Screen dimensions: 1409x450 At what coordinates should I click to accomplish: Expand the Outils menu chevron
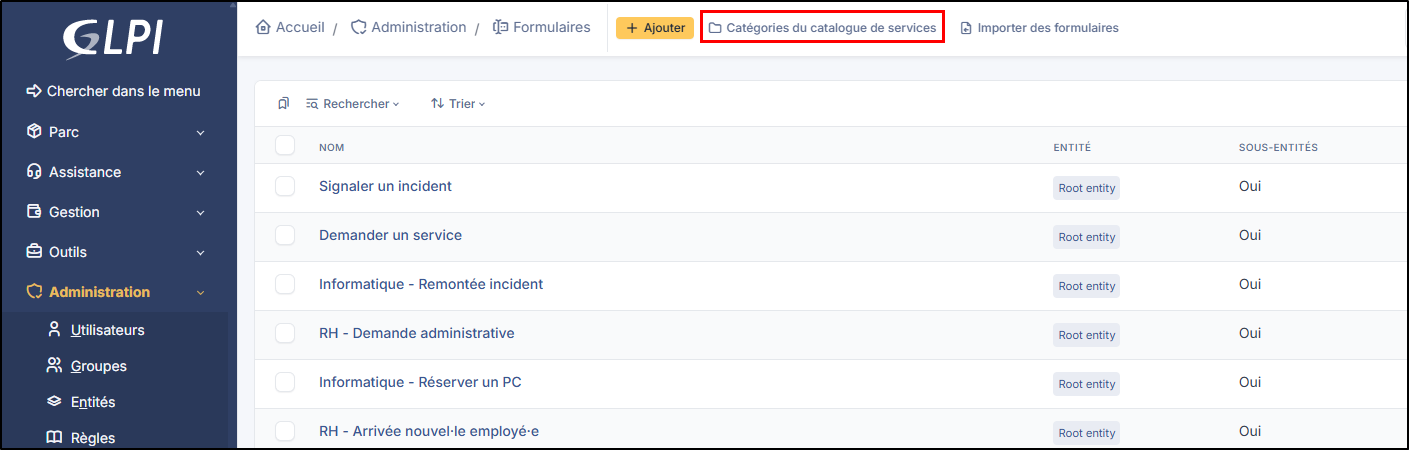pos(200,253)
